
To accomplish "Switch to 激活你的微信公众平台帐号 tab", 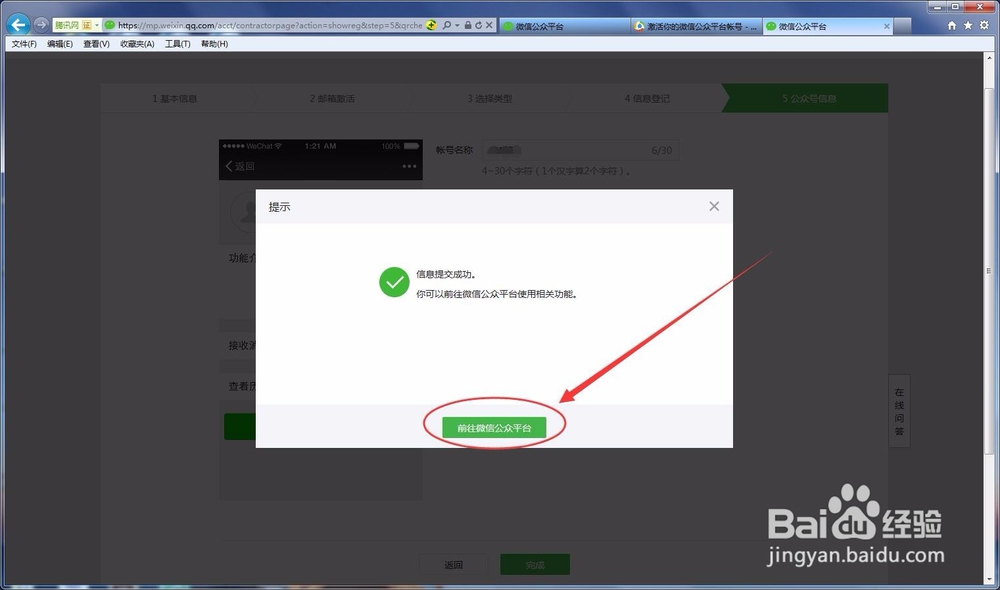I will click(696, 26).
